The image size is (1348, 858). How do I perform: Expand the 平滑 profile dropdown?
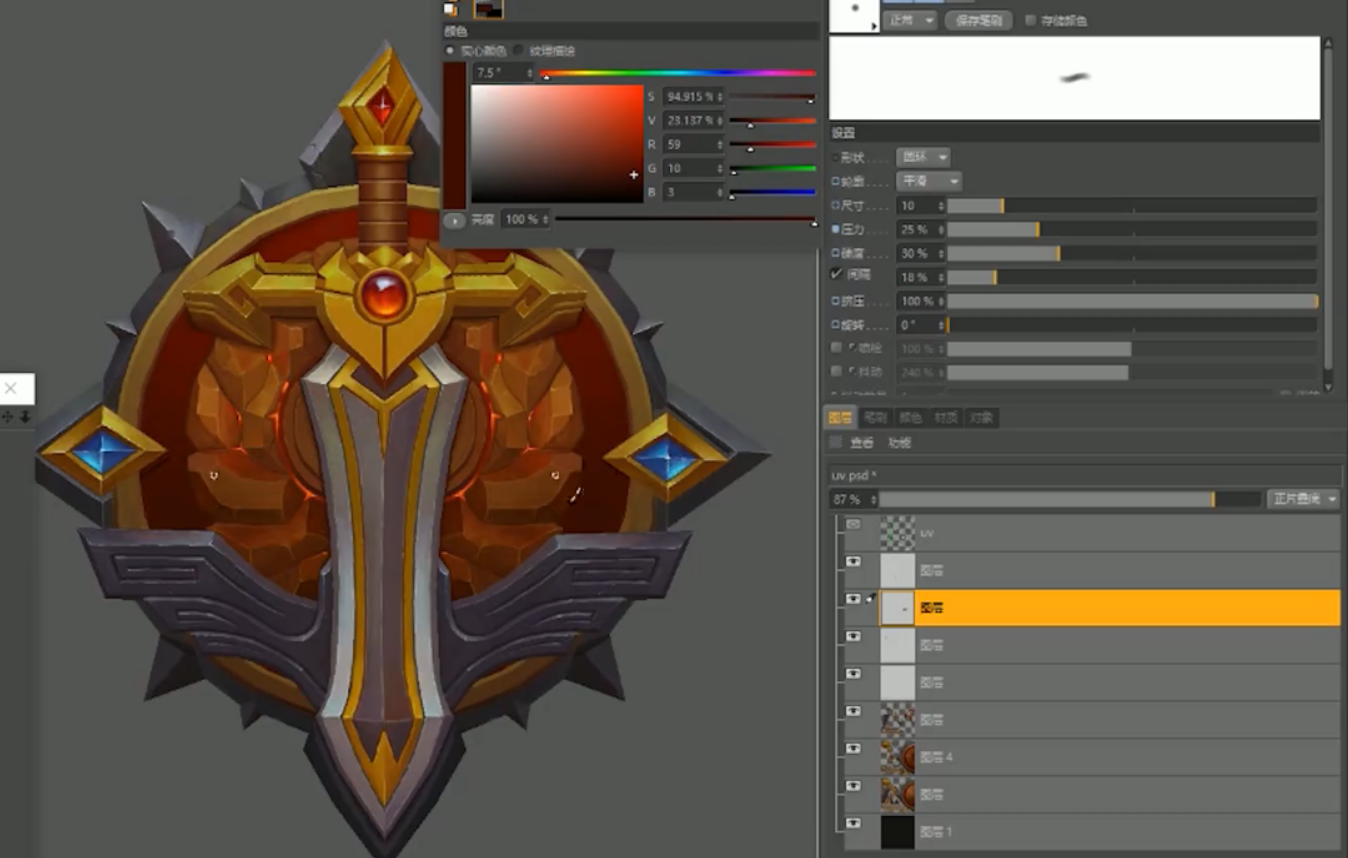tap(928, 181)
